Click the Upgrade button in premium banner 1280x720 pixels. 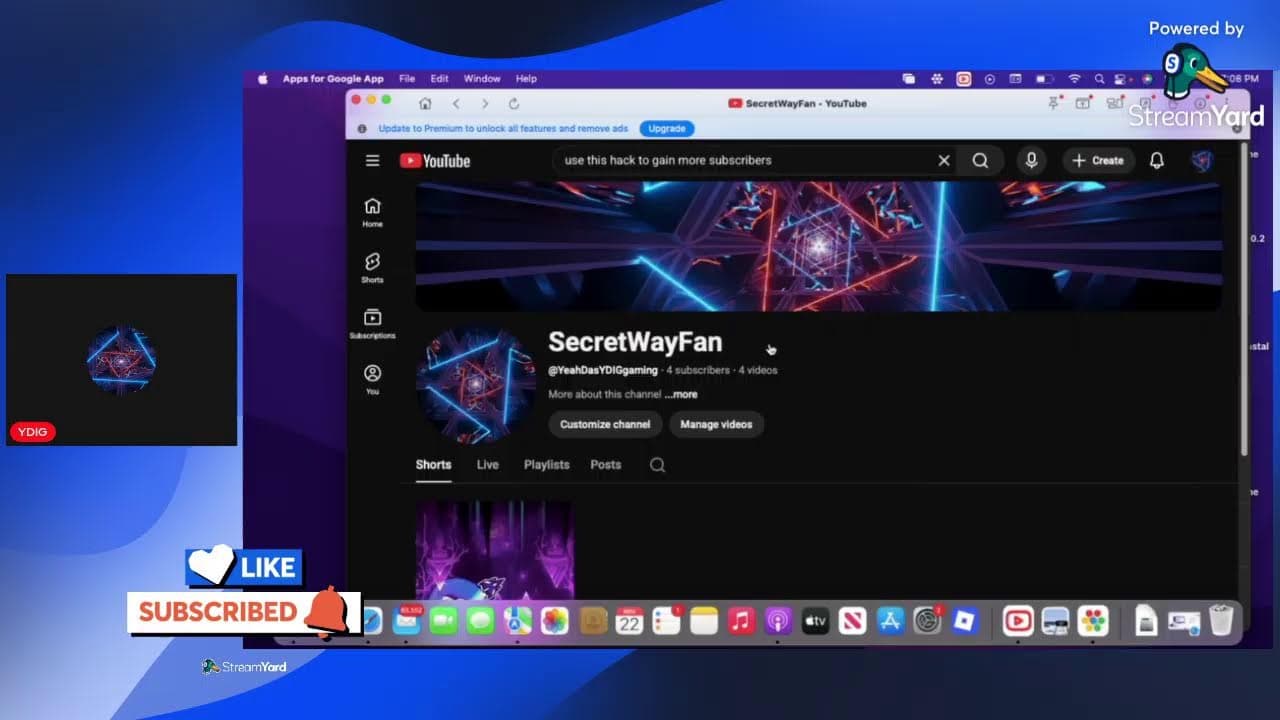pos(666,129)
